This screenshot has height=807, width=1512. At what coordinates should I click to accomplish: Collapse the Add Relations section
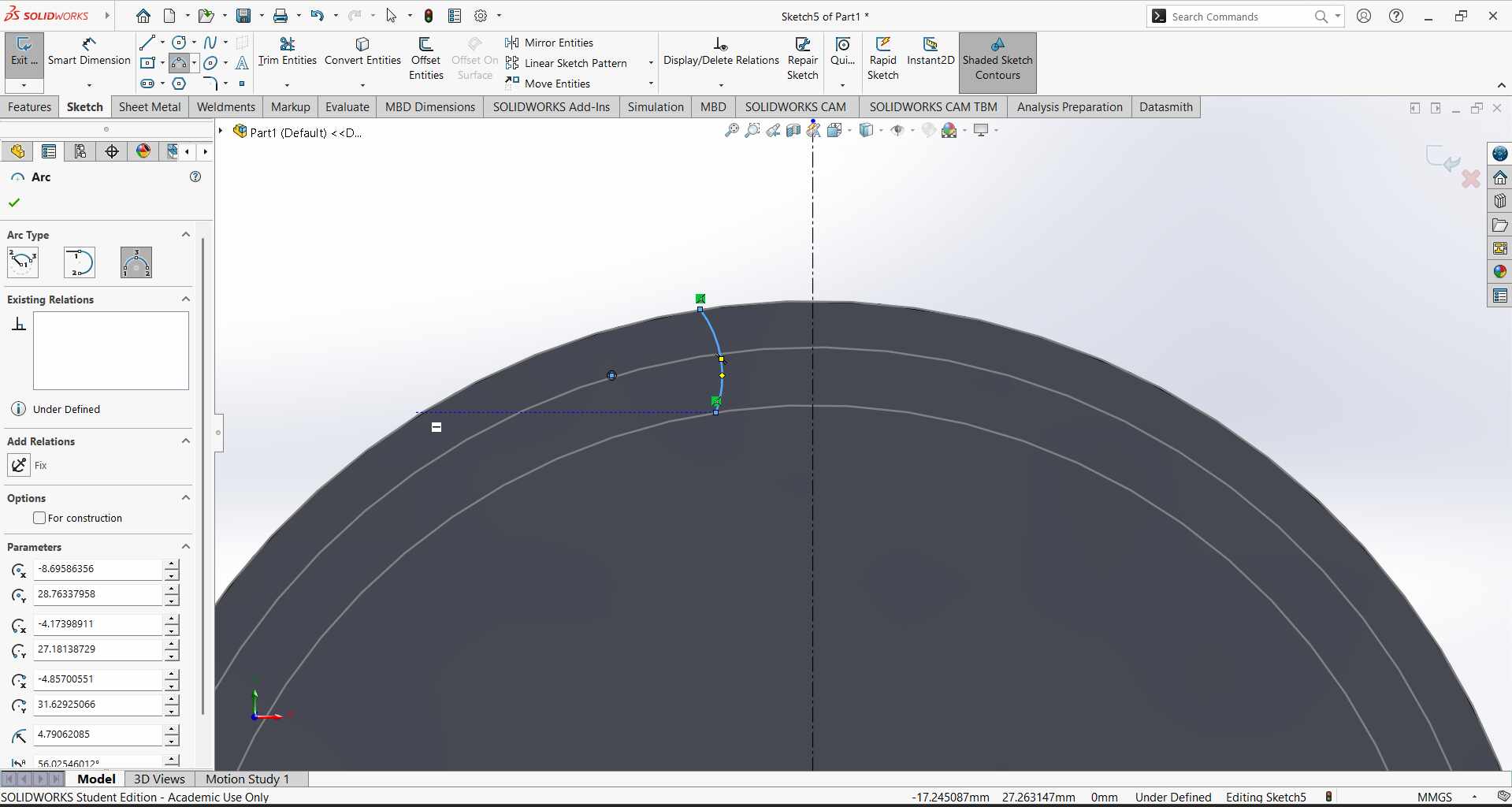(x=186, y=441)
